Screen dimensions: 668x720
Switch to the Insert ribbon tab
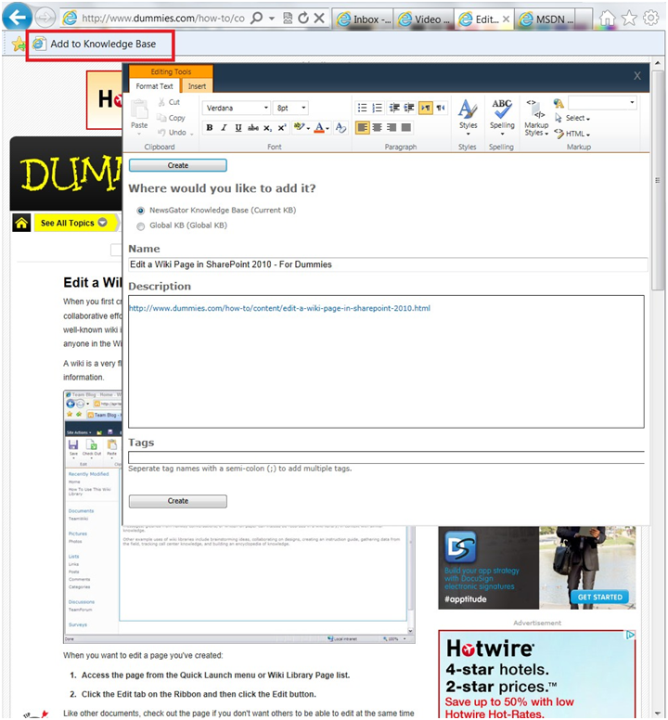coord(197,87)
